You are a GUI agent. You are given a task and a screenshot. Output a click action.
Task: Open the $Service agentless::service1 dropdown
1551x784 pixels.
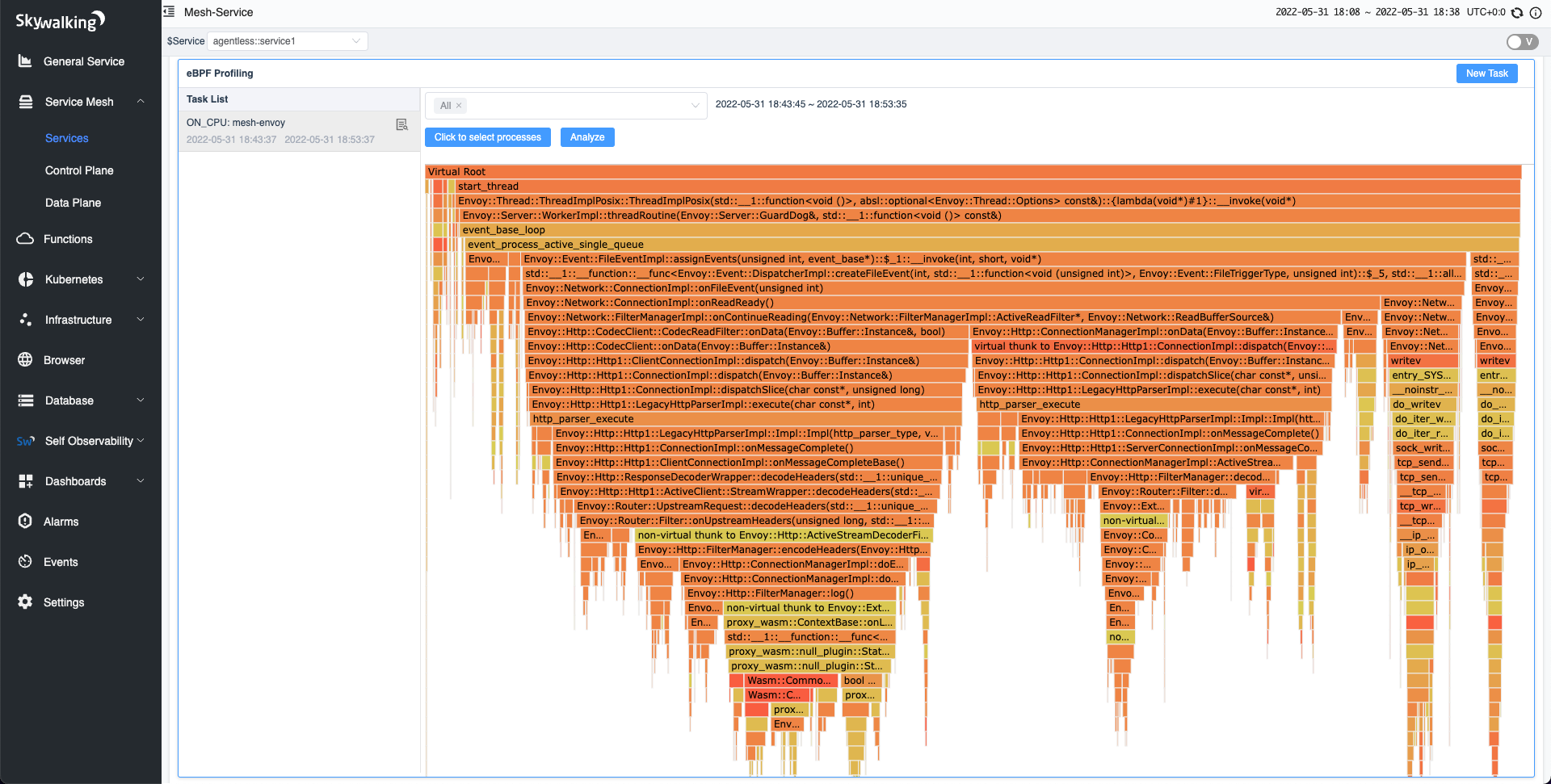287,40
